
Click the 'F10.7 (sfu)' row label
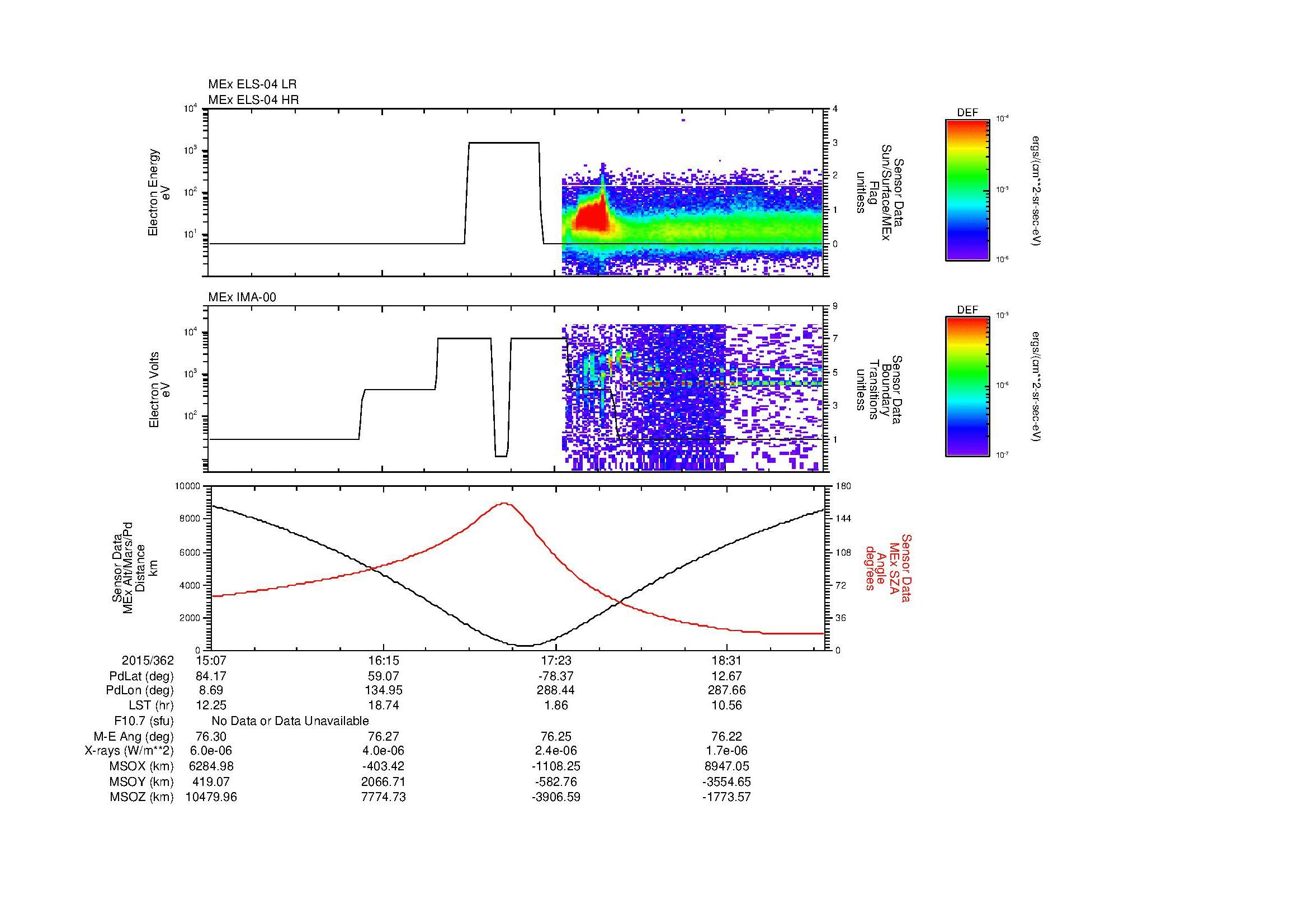tap(144, 721)
